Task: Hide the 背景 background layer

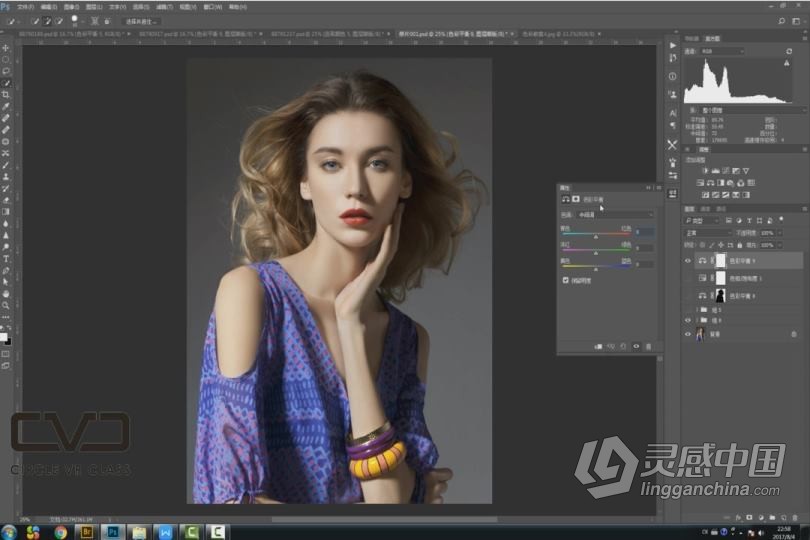Action: click(688, 334)
